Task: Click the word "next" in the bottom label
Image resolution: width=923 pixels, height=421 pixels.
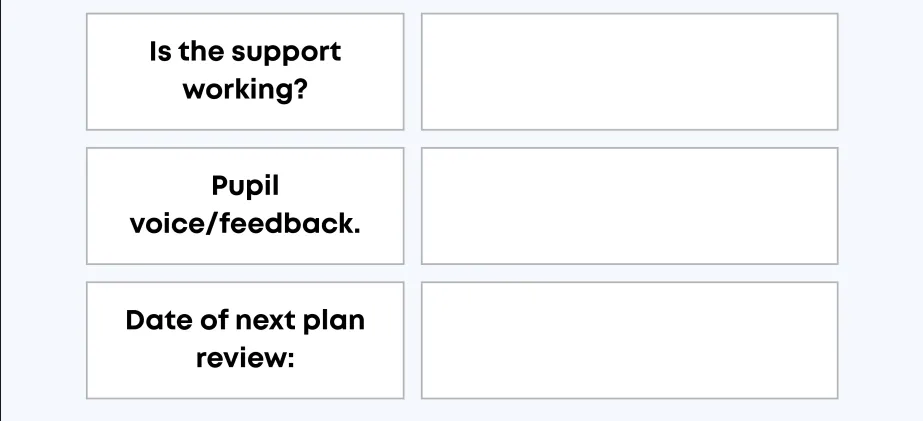Action: coord(265,322)
